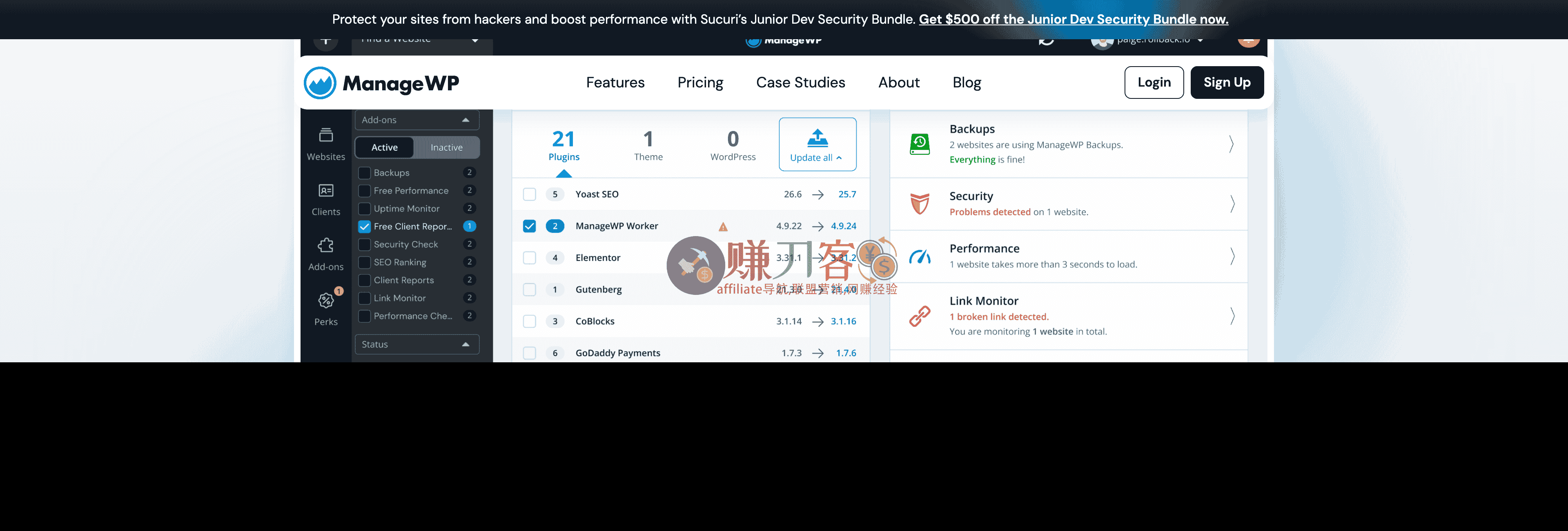Image resolution: width=1568 pixels, height=531 pixels.
Task: Open the Perks badge icon
Action: 326,300
